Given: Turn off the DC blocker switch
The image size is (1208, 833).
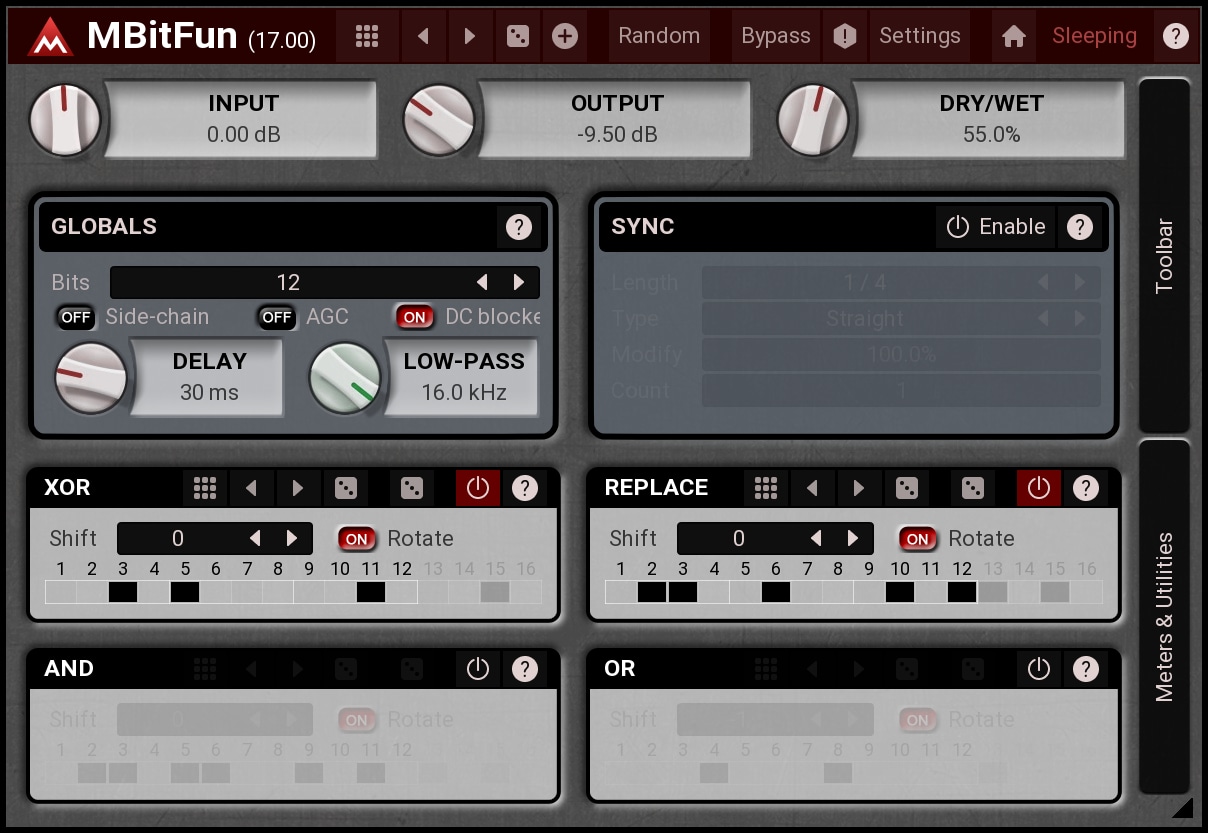Looking at the screenshot, I should point(414,317).
